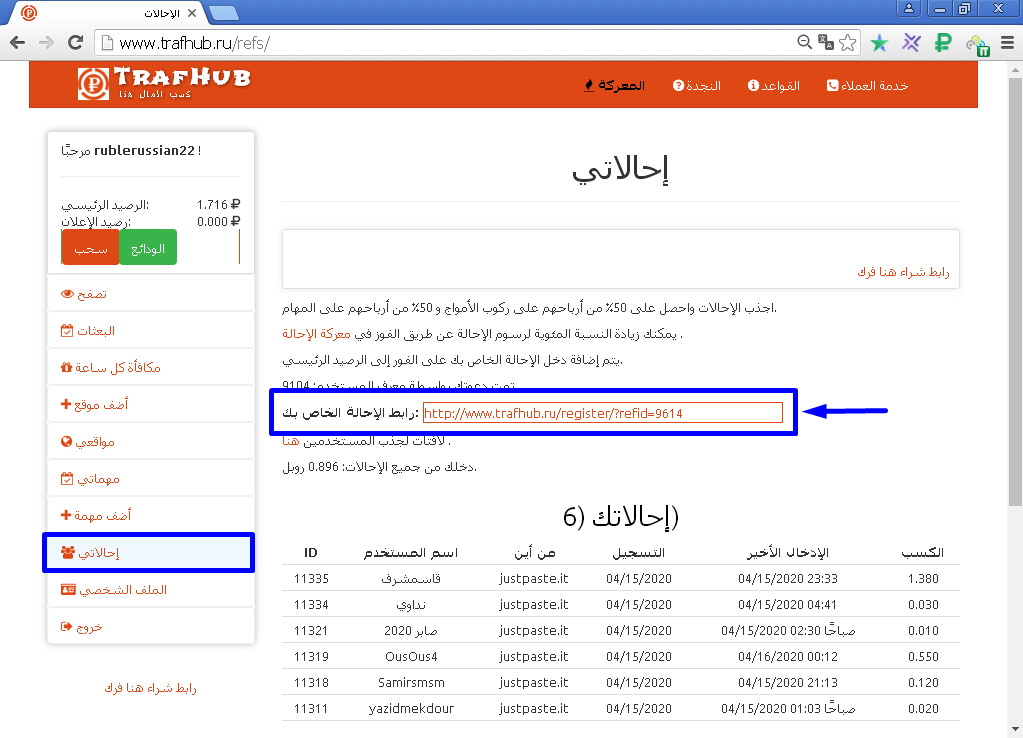The width and height of the screenshot is (1023, 738).
Task: Click the الإدخال الأخير column header
Action: tap(788, 553)
